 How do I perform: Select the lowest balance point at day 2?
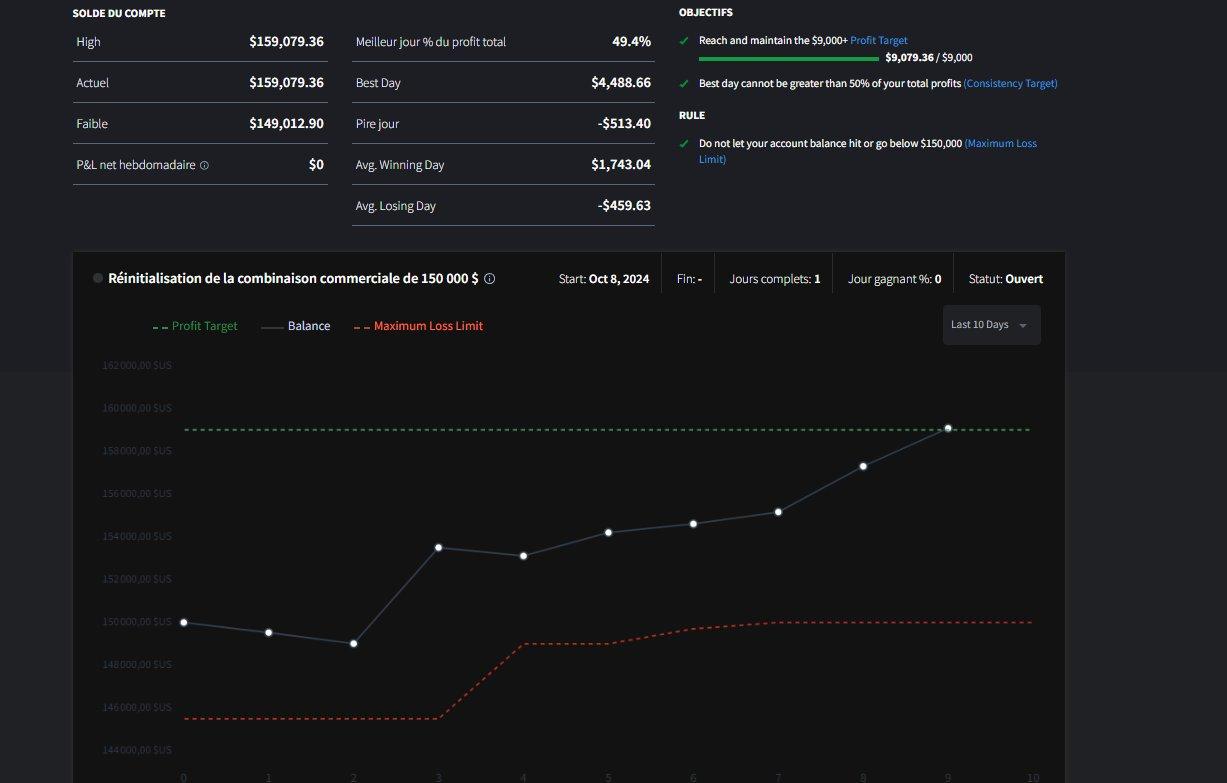(x=353, y=644)
